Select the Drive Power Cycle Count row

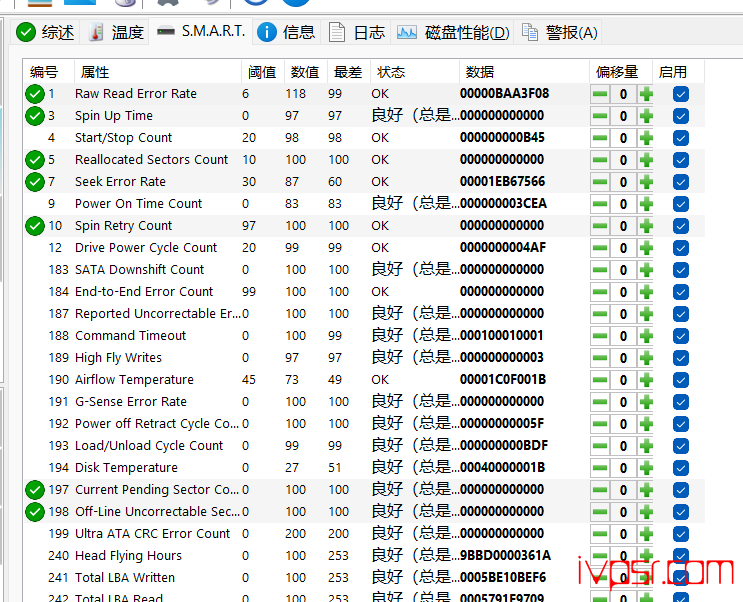tap(146, 248)
